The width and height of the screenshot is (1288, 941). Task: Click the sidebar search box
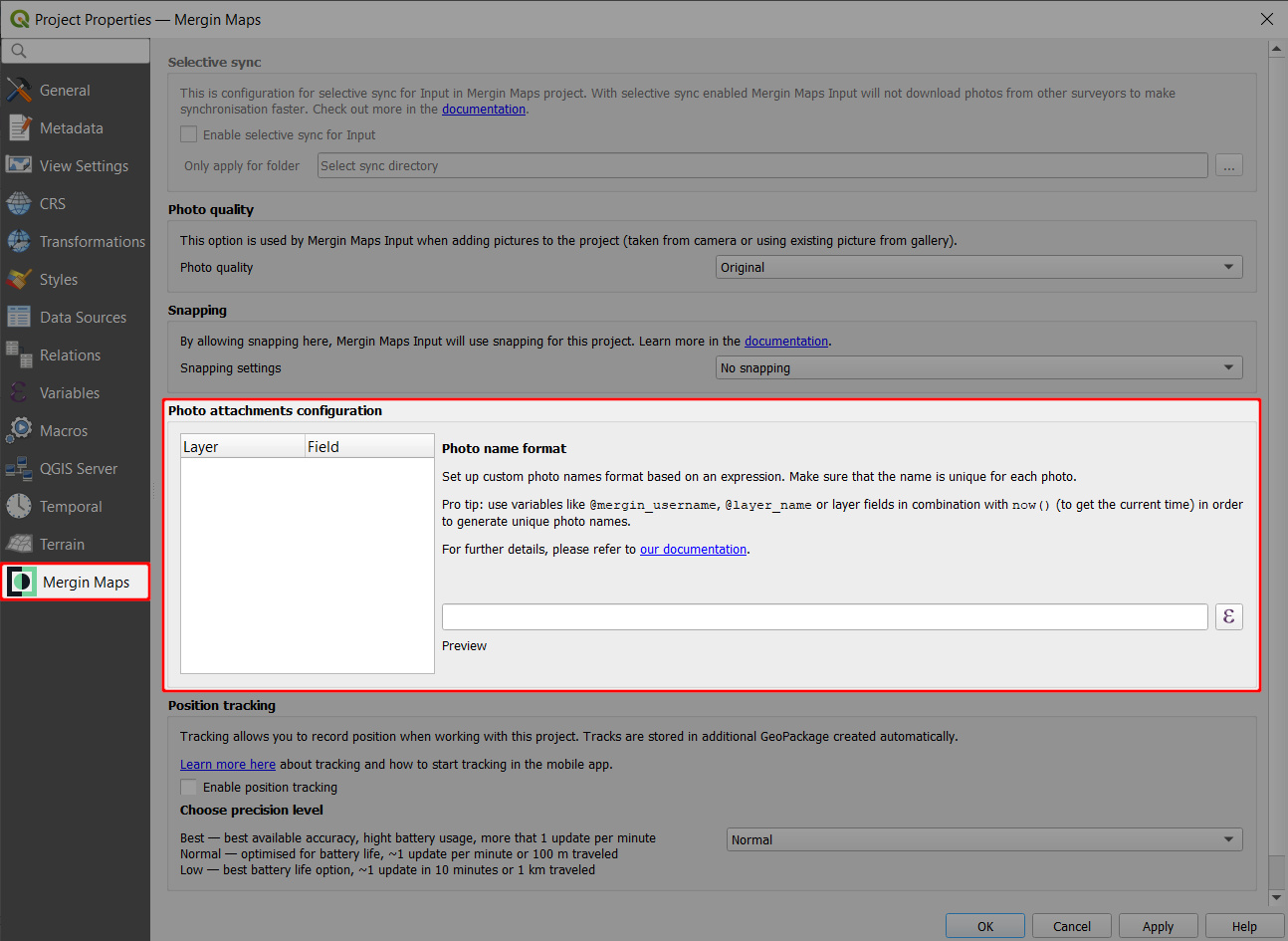(x=76, y=51)
